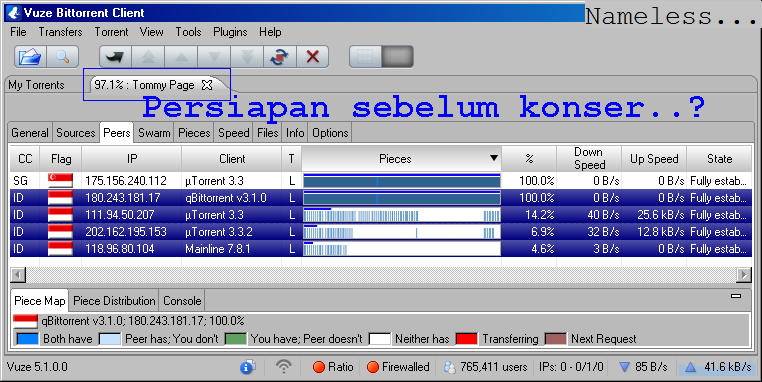Open the Plugins menu
762x382 pixels.
(230, 32)
